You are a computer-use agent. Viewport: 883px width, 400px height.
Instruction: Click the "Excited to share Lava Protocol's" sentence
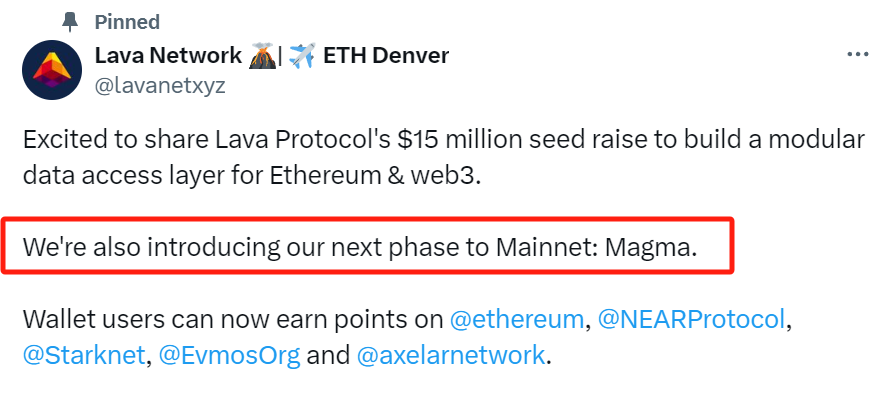pos(206,140)
